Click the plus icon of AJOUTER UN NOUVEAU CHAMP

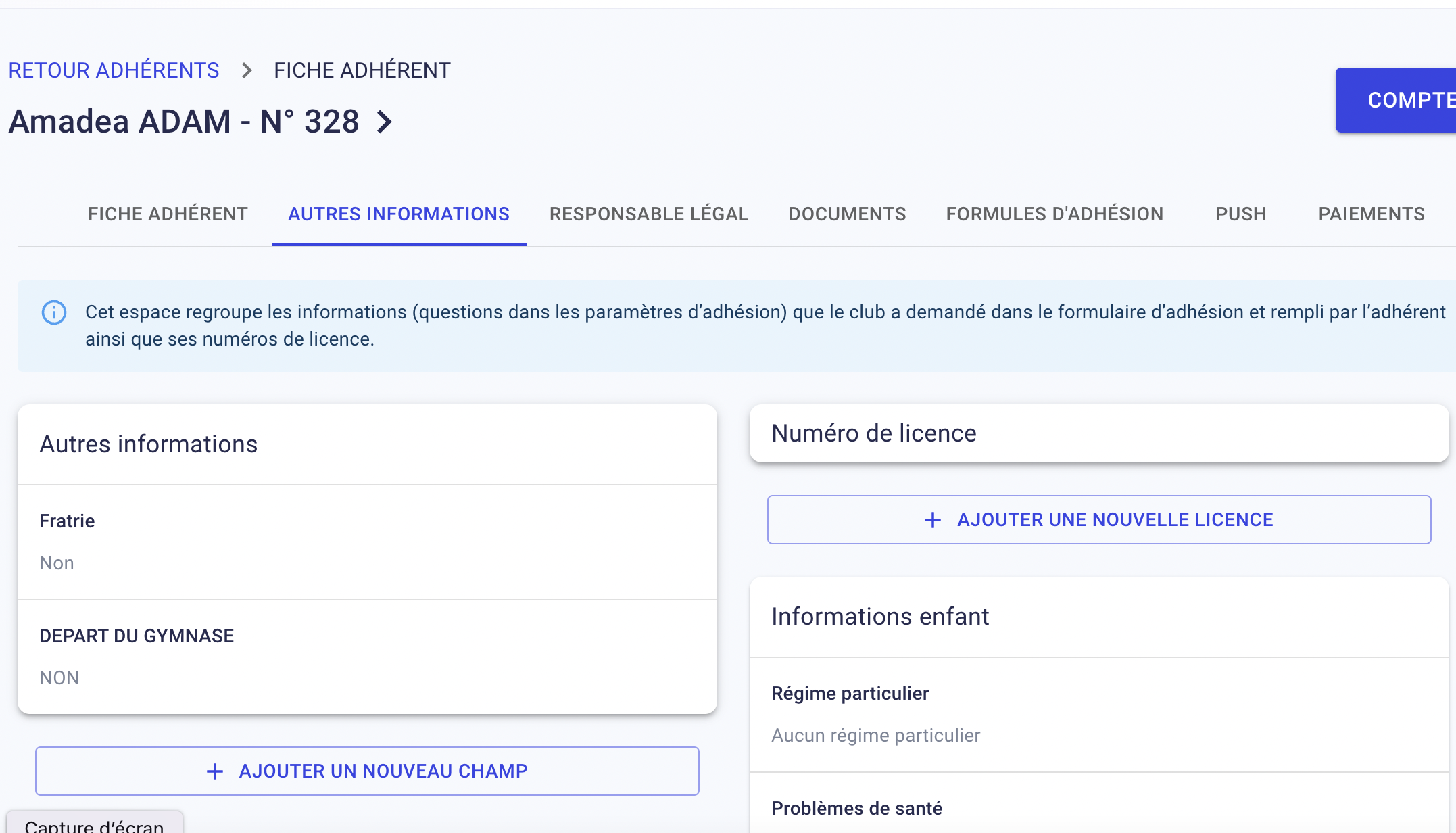click(215, 771)
